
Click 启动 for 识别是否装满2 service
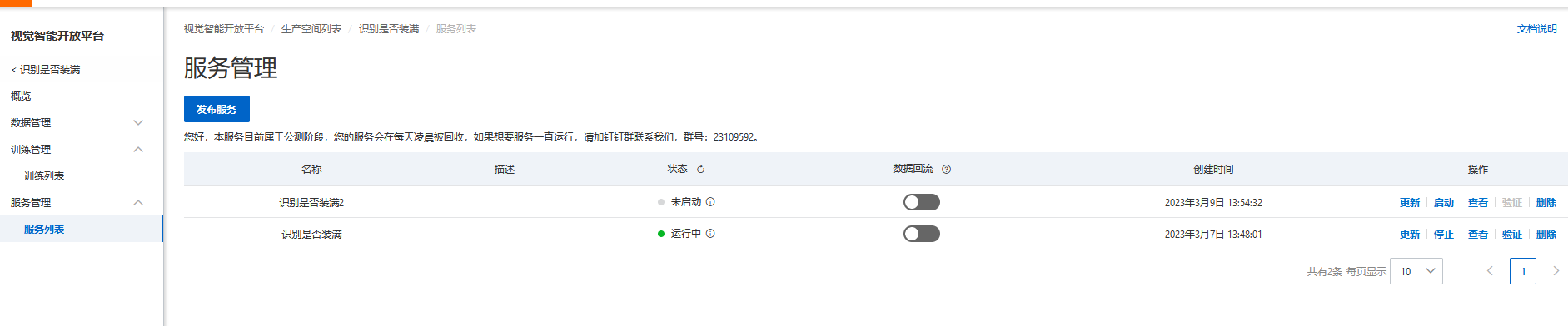(x=1444, y=203)
